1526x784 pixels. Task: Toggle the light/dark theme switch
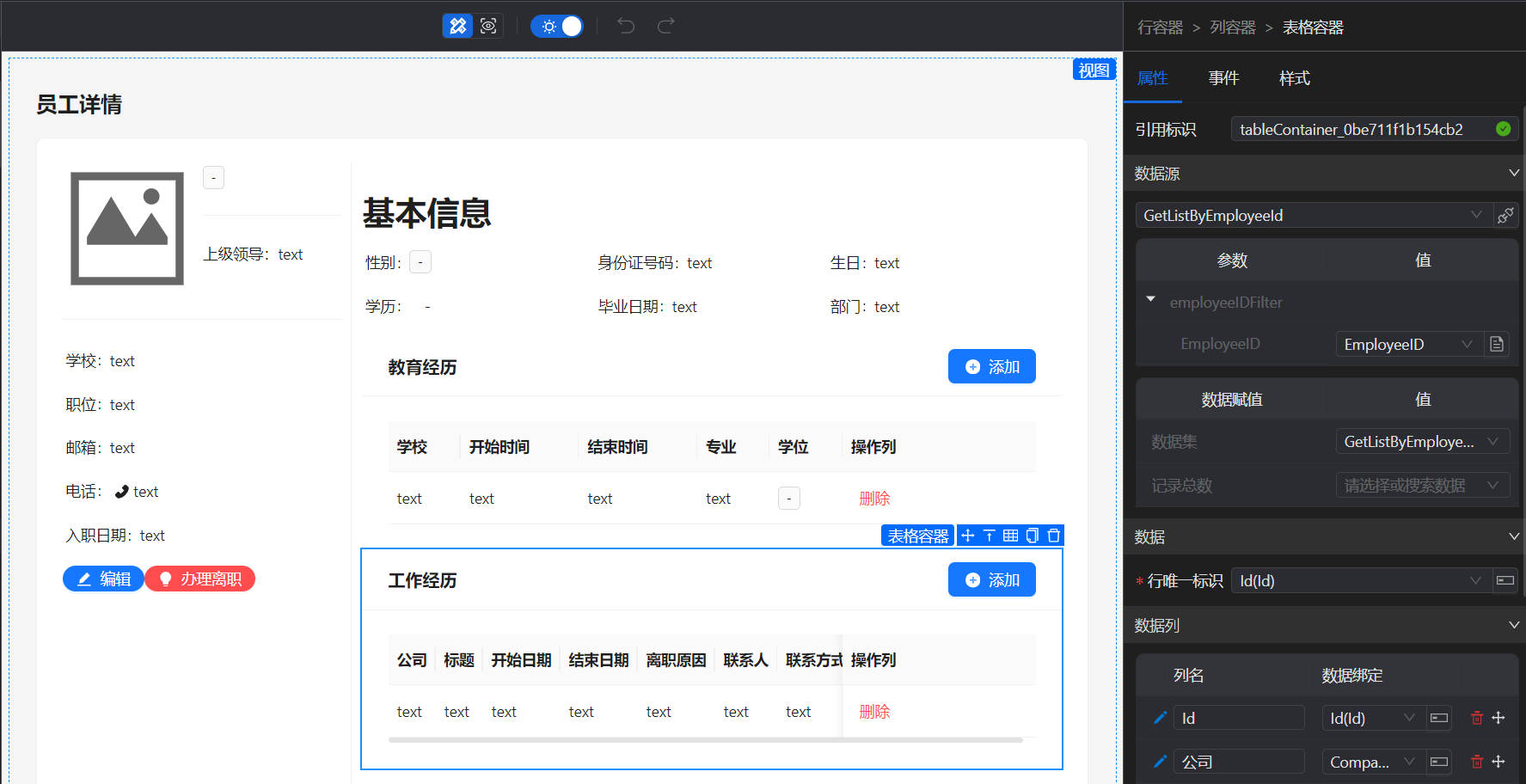[x=557, y=26]
